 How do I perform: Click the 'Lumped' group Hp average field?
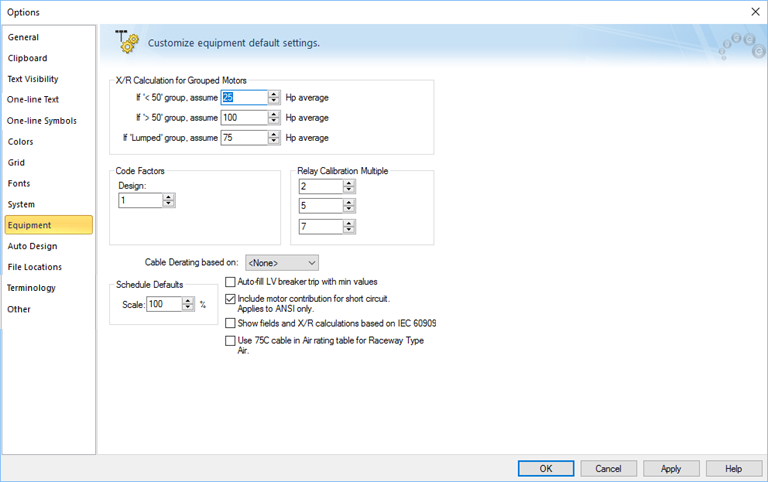coord(243,138)
